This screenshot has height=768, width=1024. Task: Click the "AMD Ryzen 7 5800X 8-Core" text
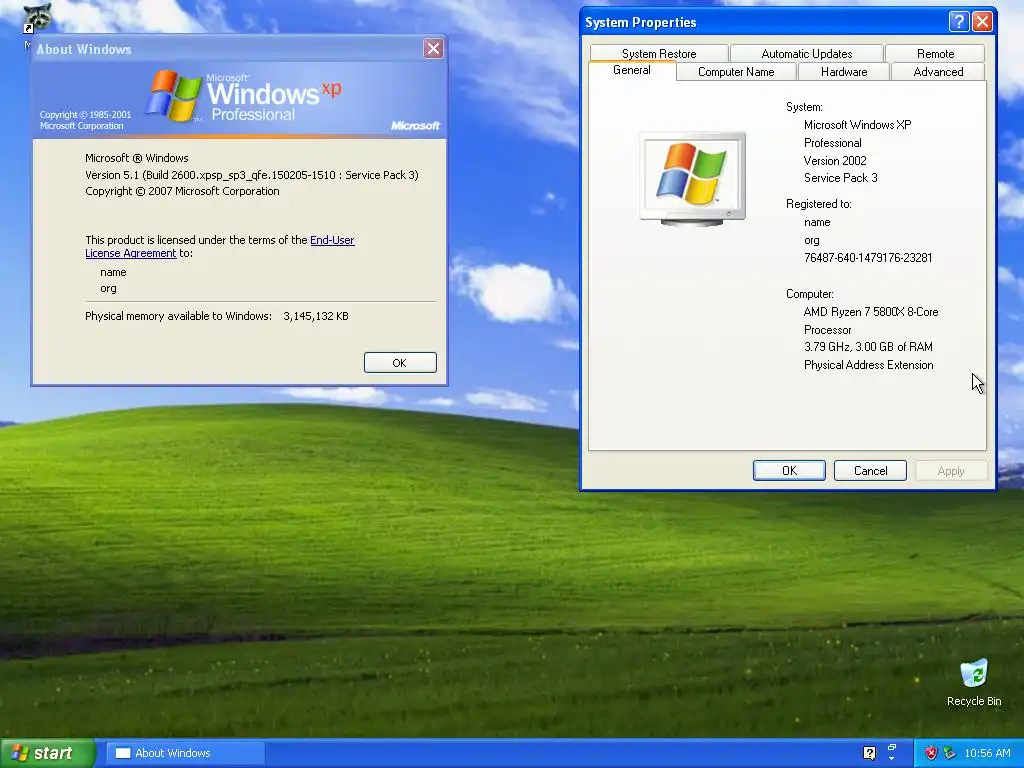pyautogui.click(x=871, y=312)
